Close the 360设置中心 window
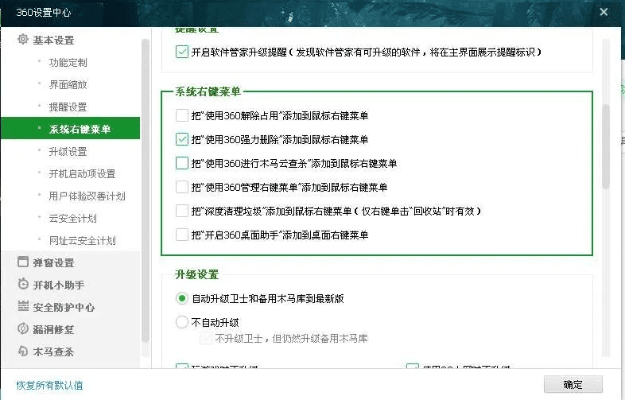The width and height of the screenshot is (625, 400). click(x=603, y=12)
